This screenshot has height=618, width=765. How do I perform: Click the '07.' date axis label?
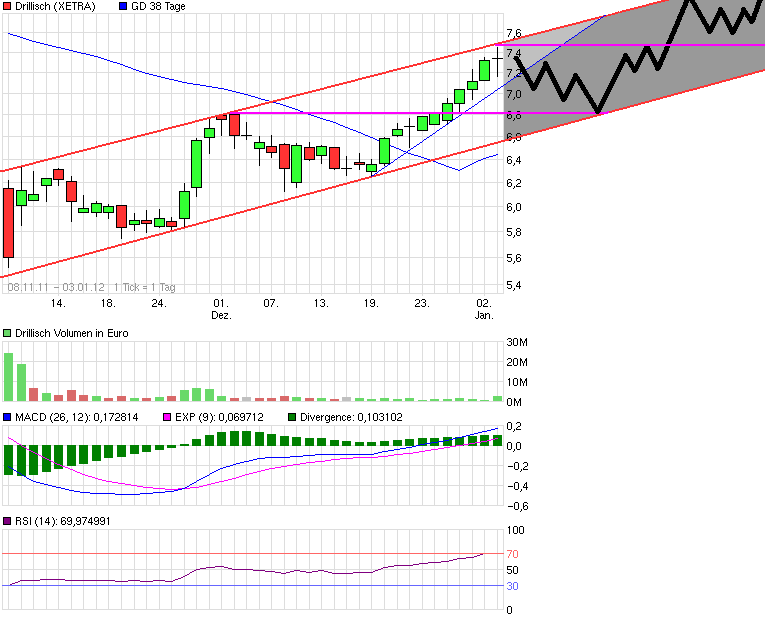[x=271, y=303]
